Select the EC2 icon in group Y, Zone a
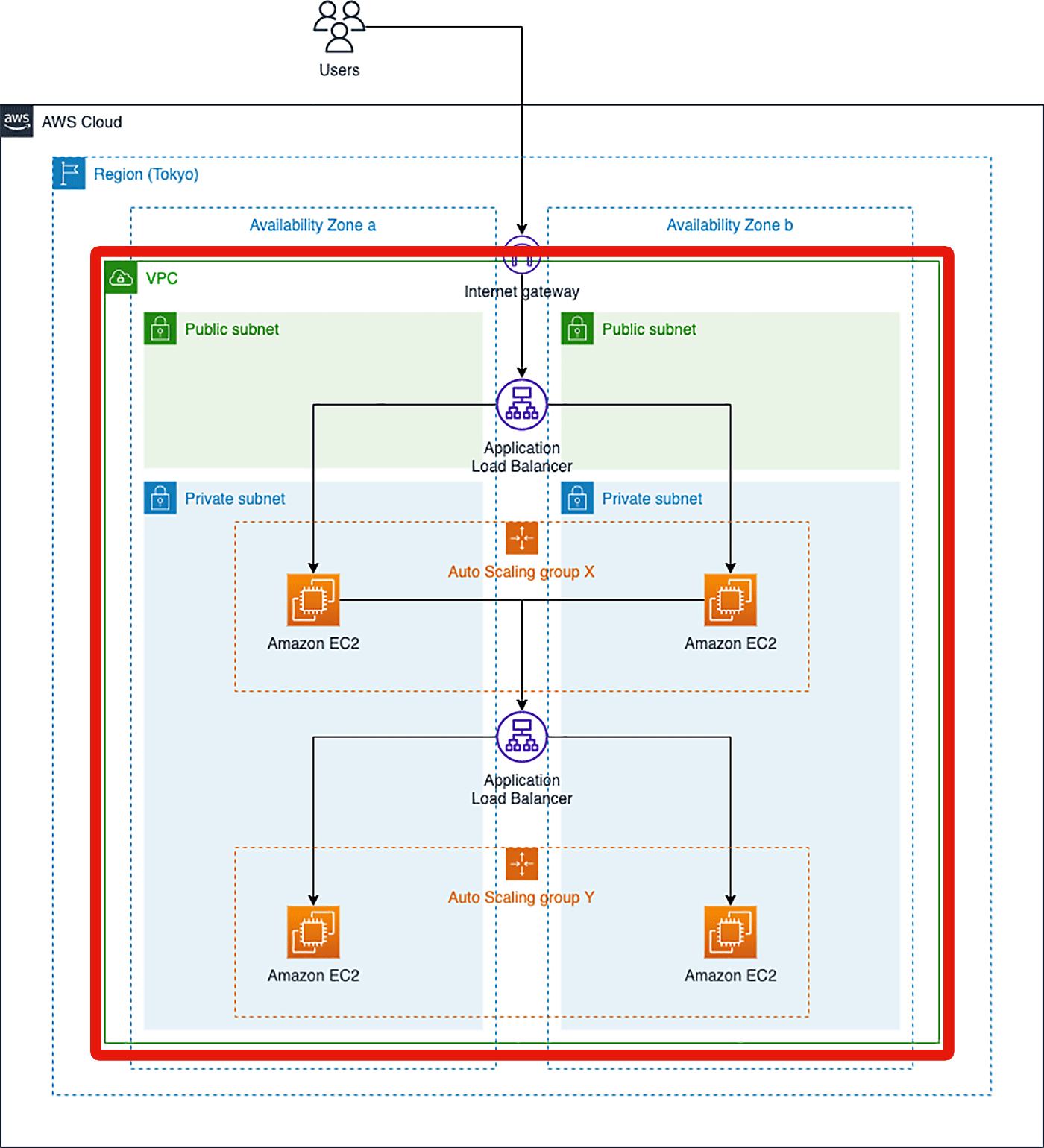Screen dimensions: 1044x1148 pyautogui.click(x=313, y=933)
